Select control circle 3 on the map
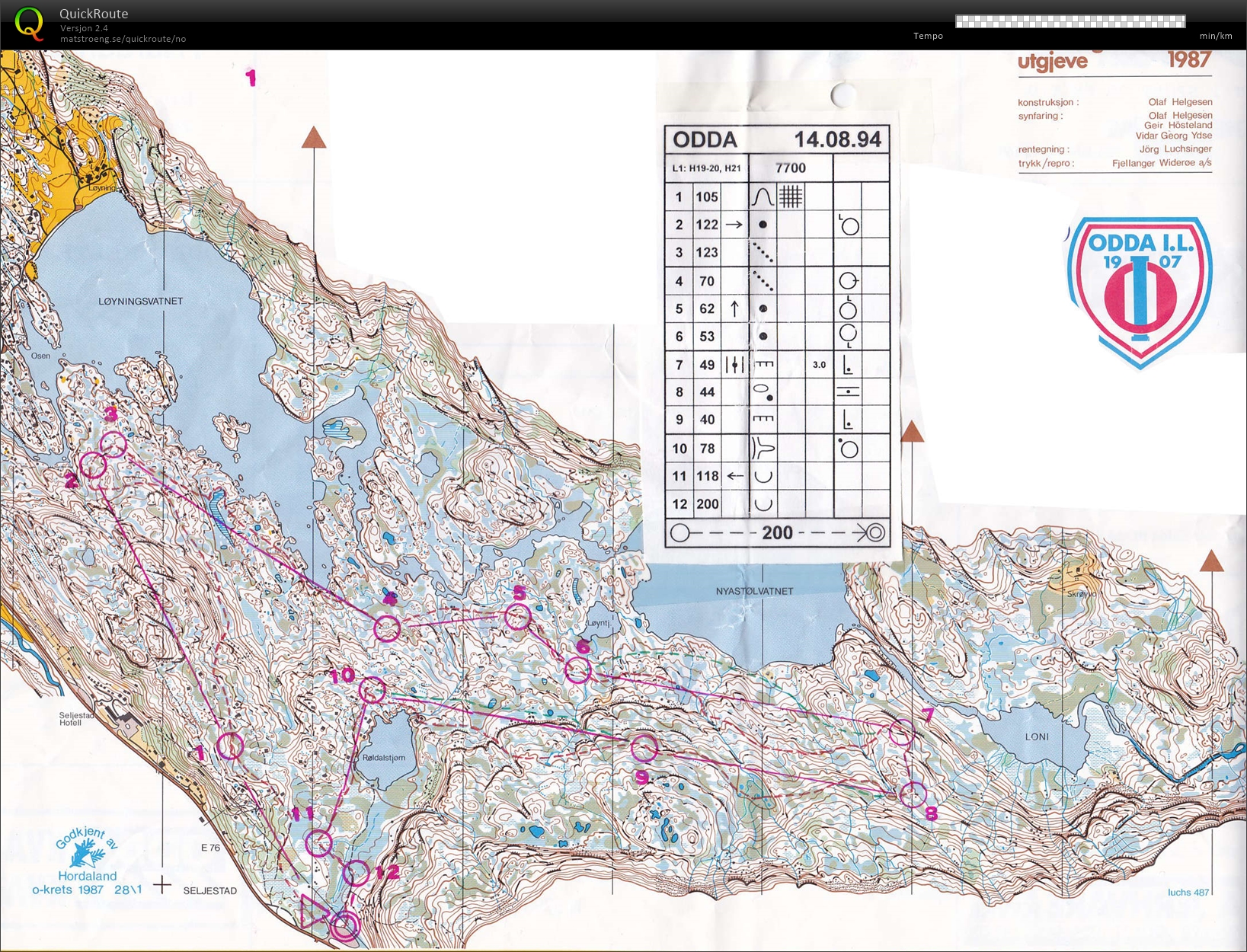The height and width of the screenshot is (952, 1247). pos(113,444)
